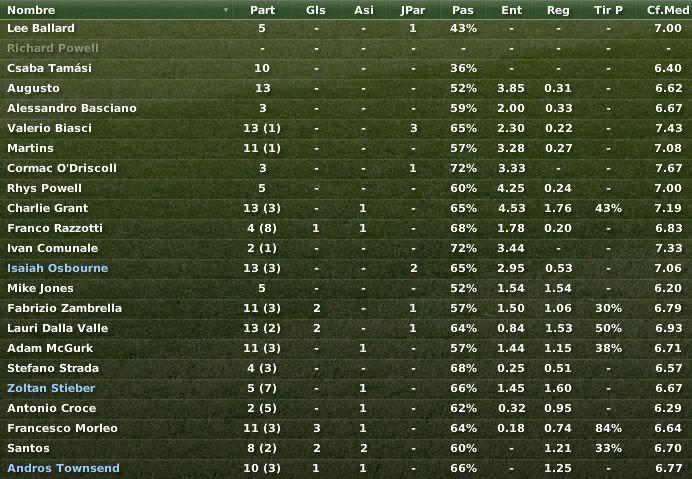Click the Asi column header
This screenshot has height=479, width=692.
(x=364, y=10)
